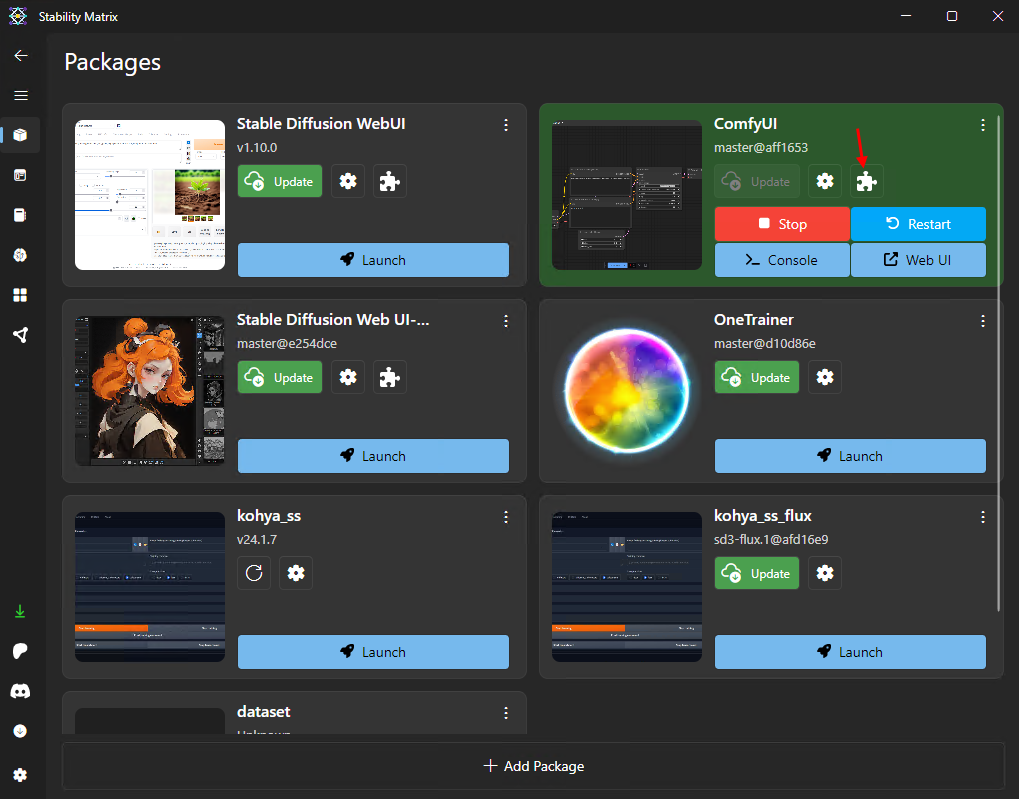Viewport: 1019px width, 799px height.
Task: Select the Packages cube icon in sidebar
Action: [x=20, y=135]
